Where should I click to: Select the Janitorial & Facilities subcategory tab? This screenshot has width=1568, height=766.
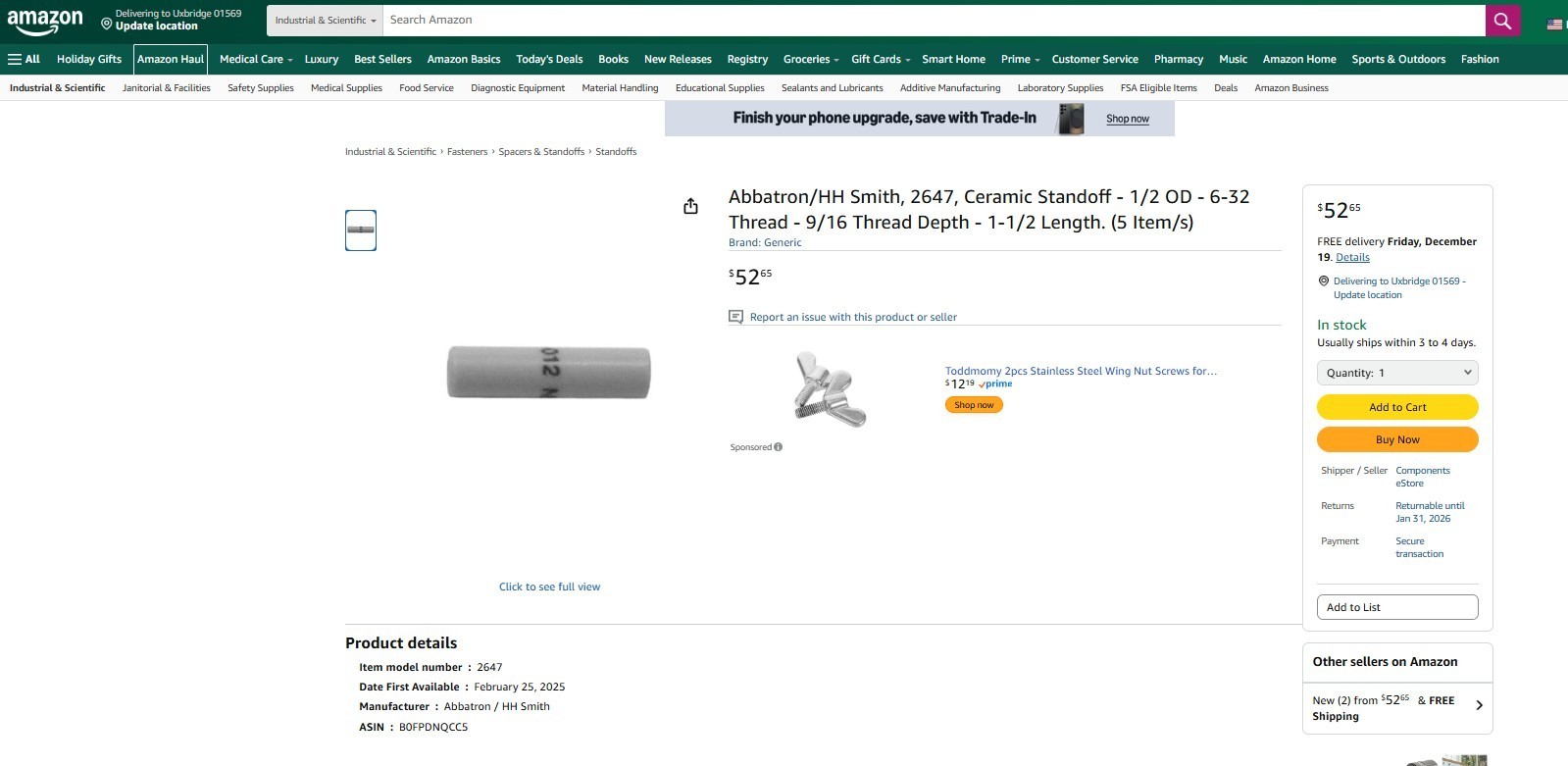(167, 88)
